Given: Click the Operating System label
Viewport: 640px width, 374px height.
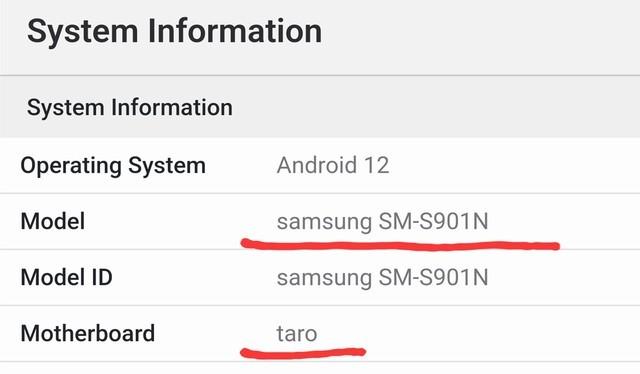Looking at the screenshot, I should pos(113,166).
